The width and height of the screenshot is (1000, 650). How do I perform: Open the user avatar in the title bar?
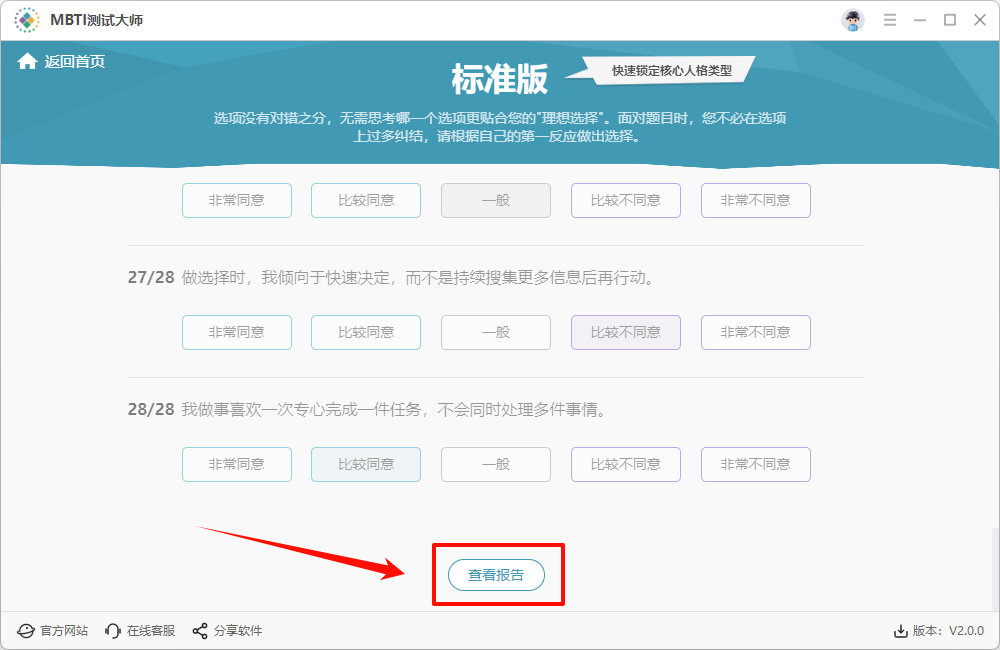852,18
